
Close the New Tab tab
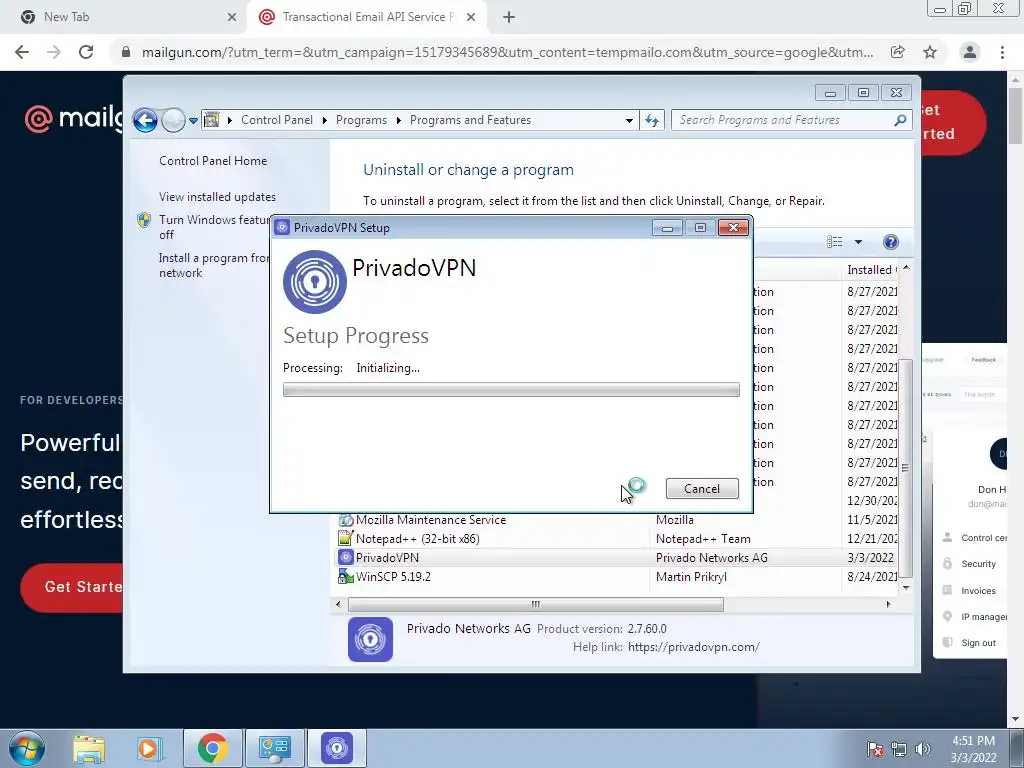(231, 17)
